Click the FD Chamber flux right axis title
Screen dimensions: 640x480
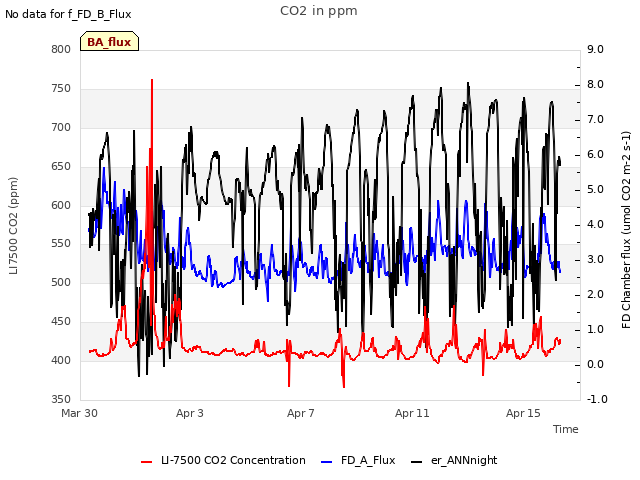[626, 230]
